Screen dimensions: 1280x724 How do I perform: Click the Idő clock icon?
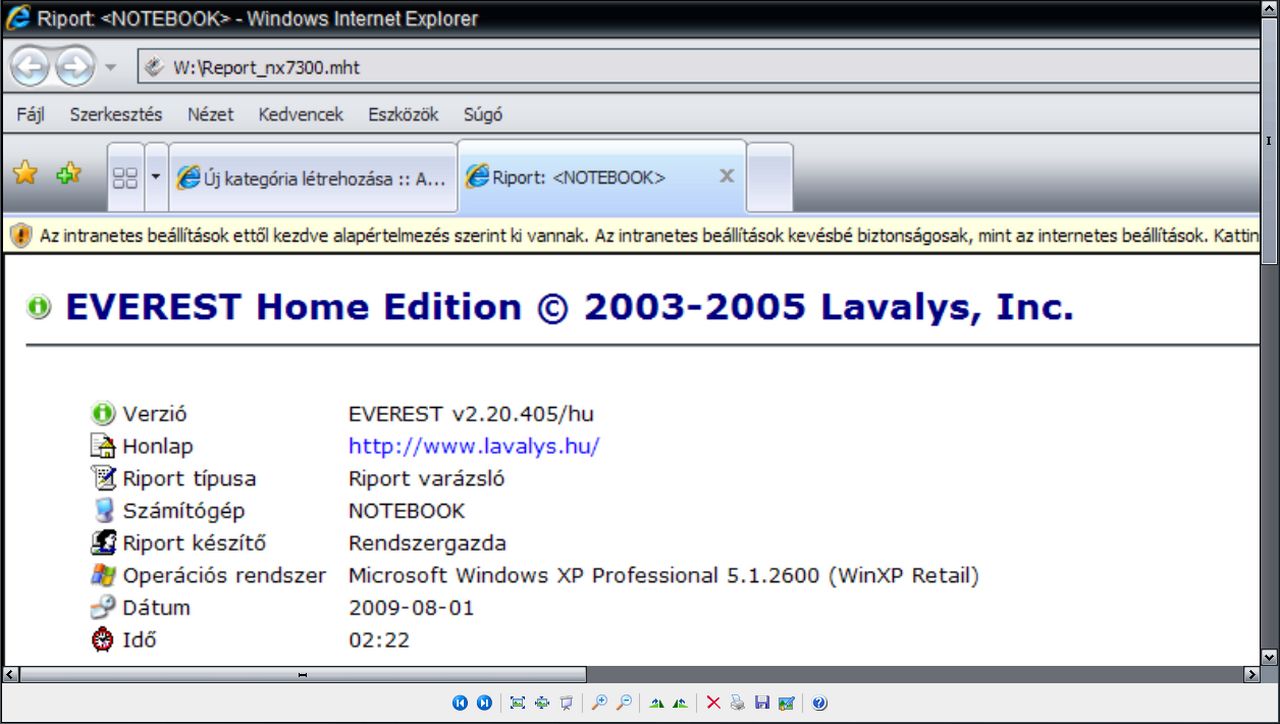tap(103, 640)
